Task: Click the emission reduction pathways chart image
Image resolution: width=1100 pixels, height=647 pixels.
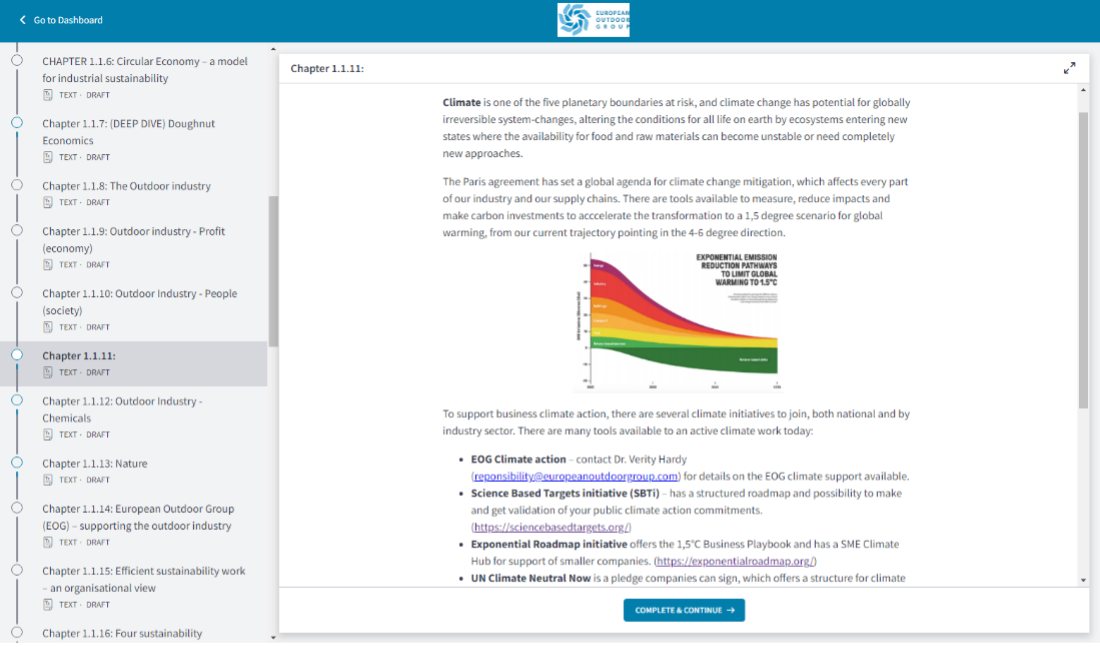Action: coord(677,321)
